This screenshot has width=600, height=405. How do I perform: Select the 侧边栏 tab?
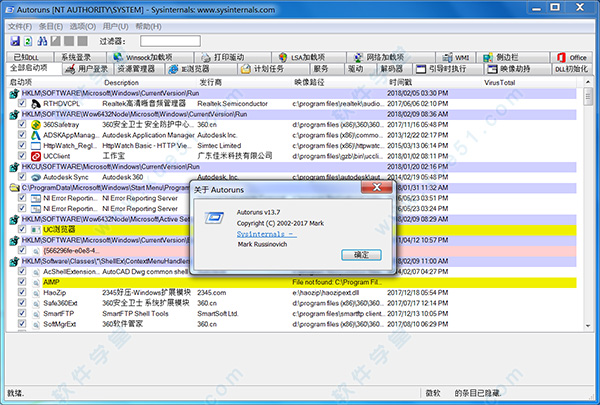513,57
